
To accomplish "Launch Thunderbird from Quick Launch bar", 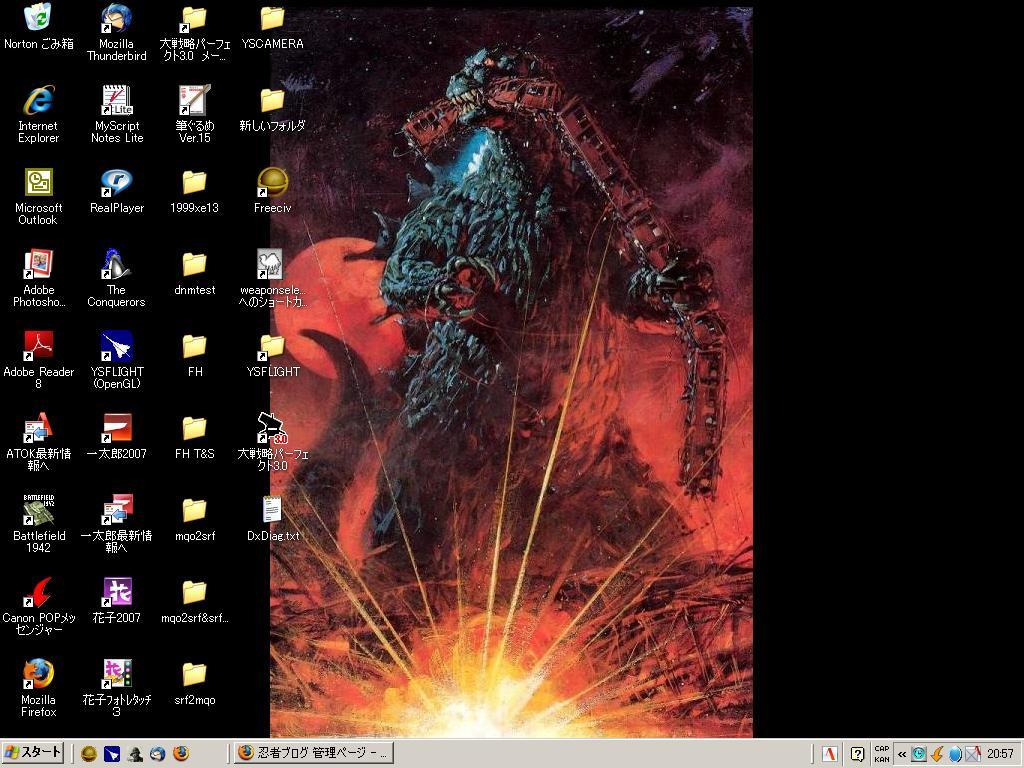I will [x=158, y=754].
